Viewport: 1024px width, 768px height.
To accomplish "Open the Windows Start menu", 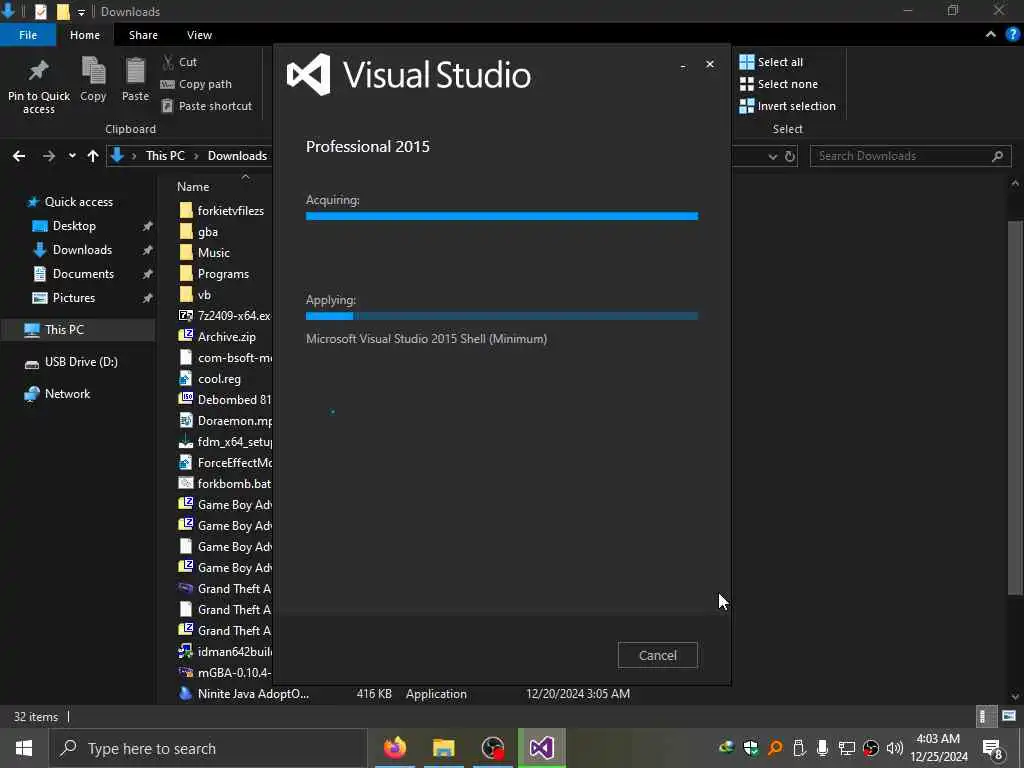I will 24,748.
